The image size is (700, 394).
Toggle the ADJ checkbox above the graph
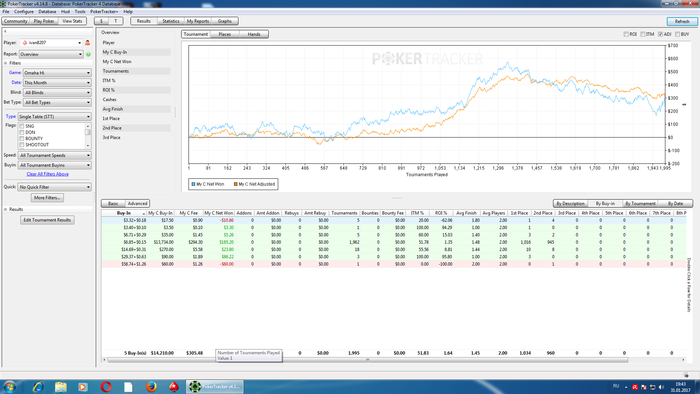coord(660,34)
